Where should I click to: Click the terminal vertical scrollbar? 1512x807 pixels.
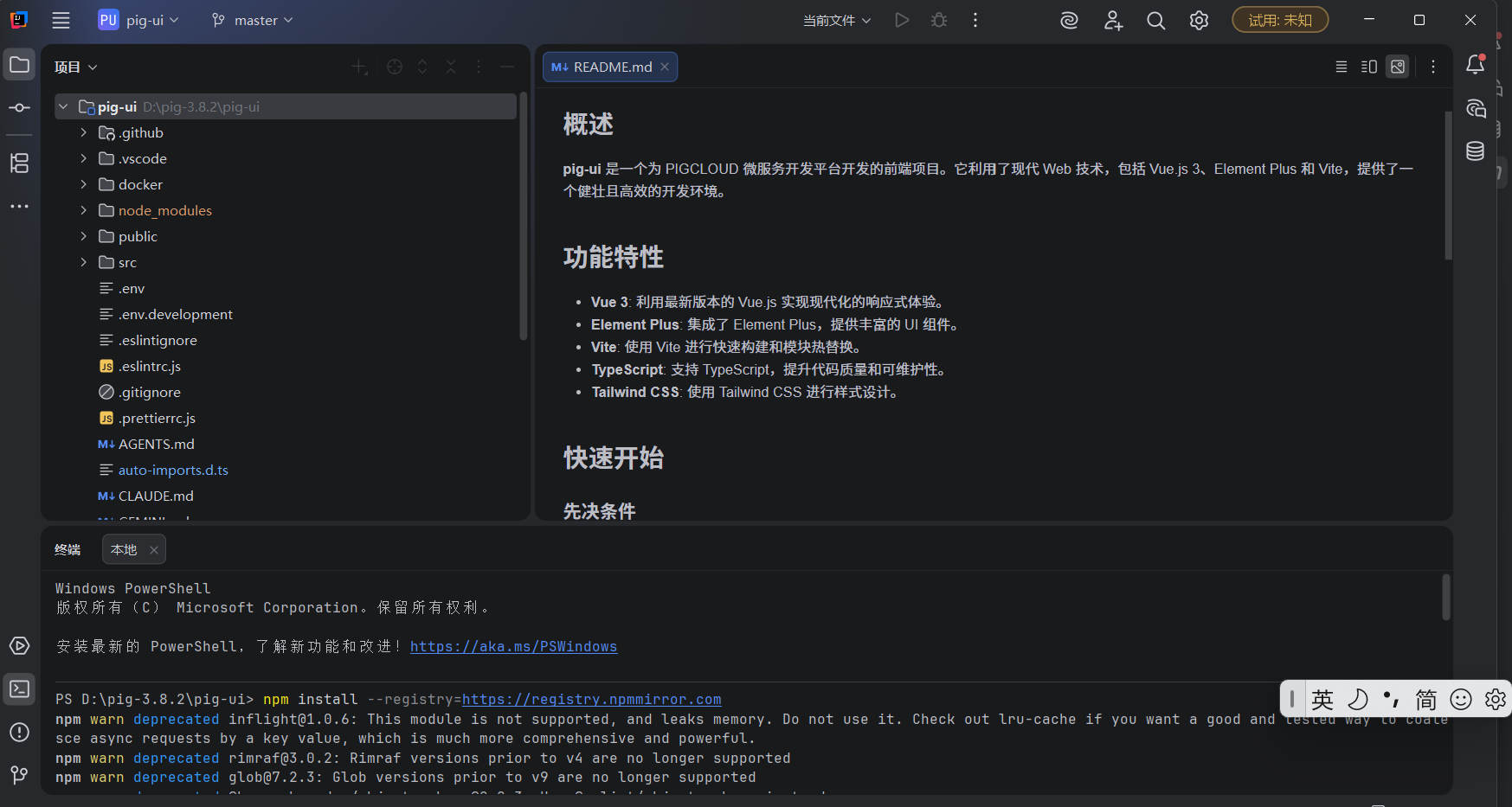pos(1445,597)
